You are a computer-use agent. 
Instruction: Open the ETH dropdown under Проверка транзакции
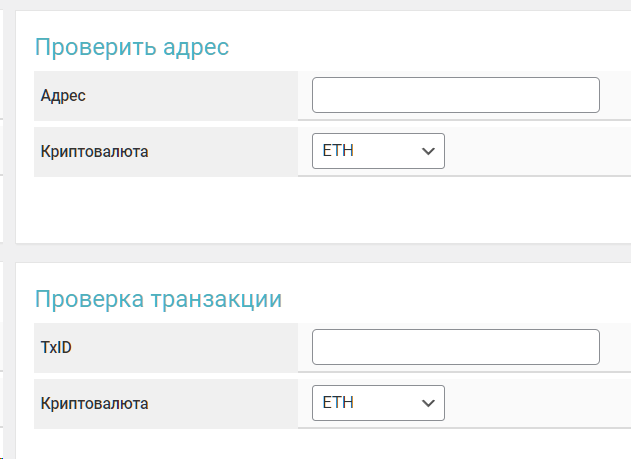click(377, 403)
